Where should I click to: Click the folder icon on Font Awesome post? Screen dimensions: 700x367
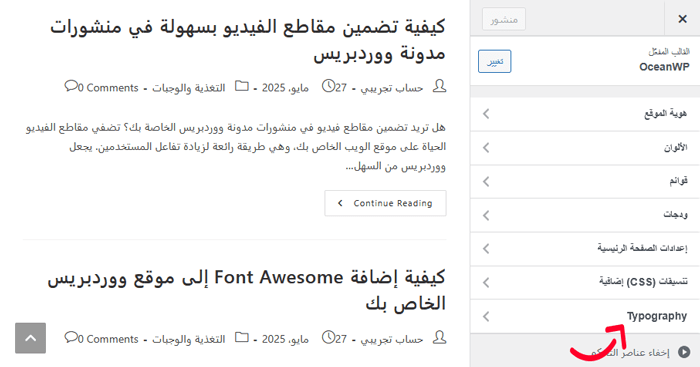(242, 337)
